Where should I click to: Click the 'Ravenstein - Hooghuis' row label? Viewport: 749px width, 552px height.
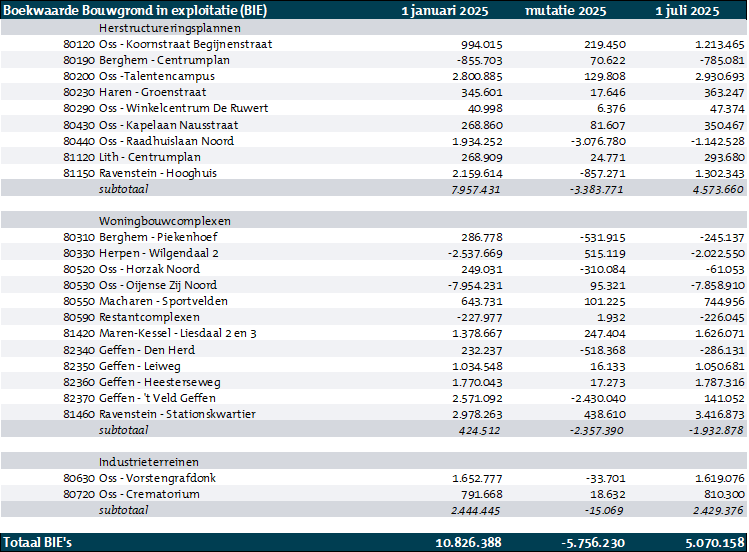click(x=158, y=173)
